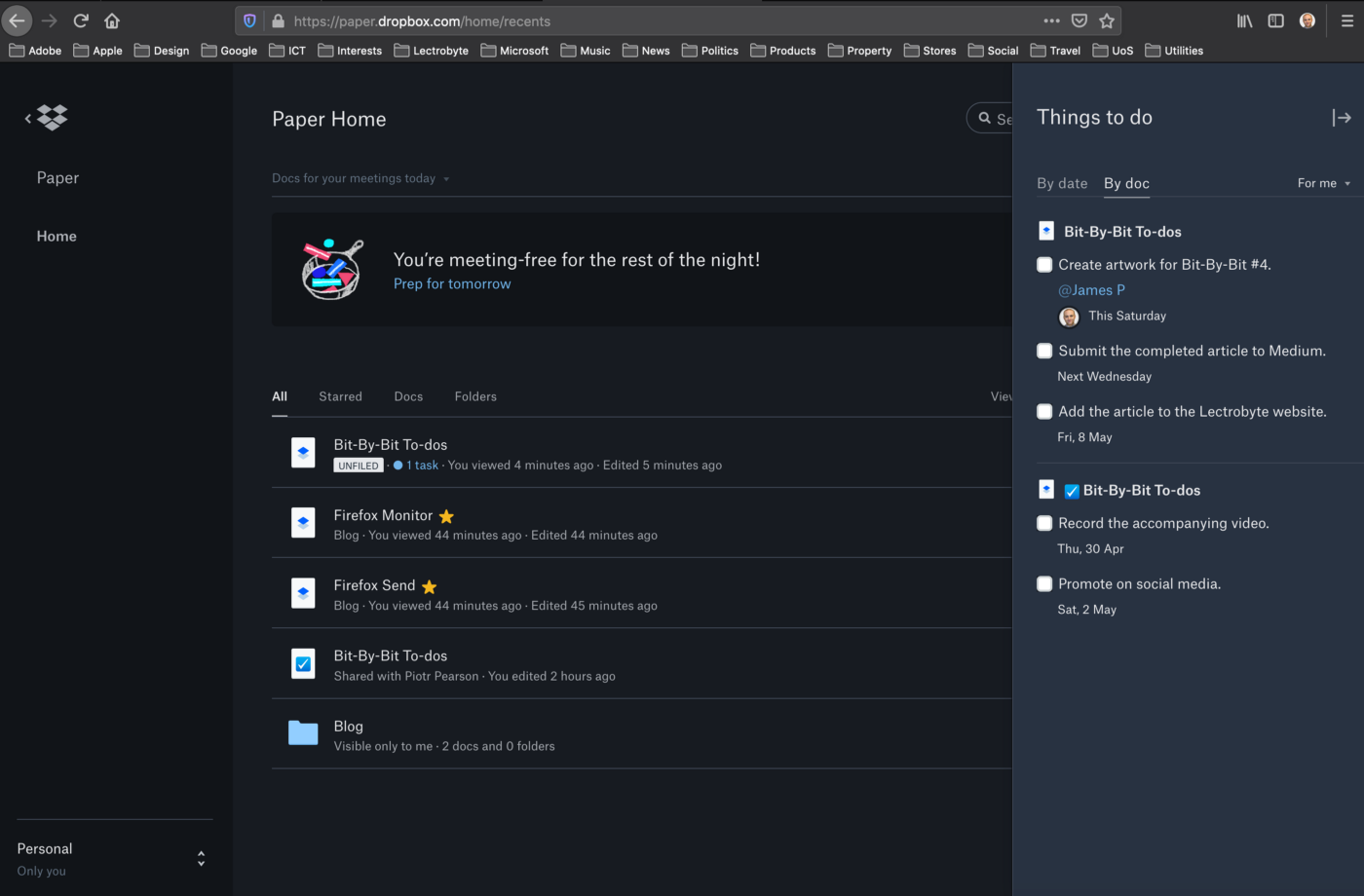Click the first Bit-By-Bit To-dos document icon in list
This screenshot has width=1364, height=896.
pyautogui.click(x=303, y=453)
